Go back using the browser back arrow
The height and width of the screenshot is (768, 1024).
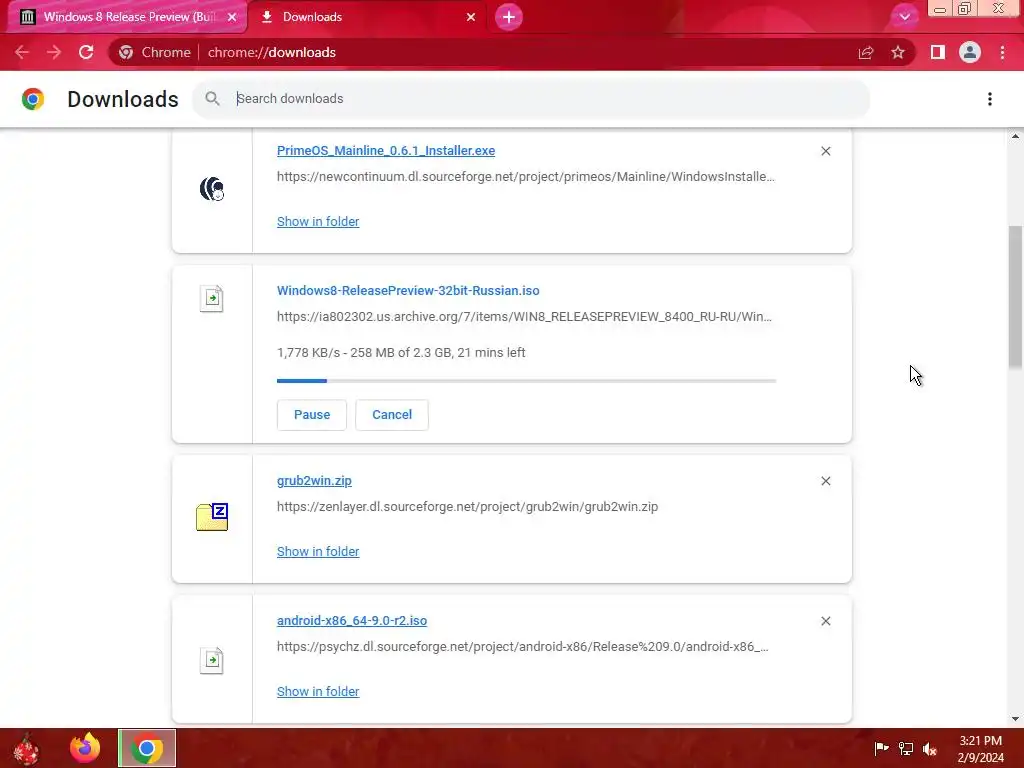22,52
